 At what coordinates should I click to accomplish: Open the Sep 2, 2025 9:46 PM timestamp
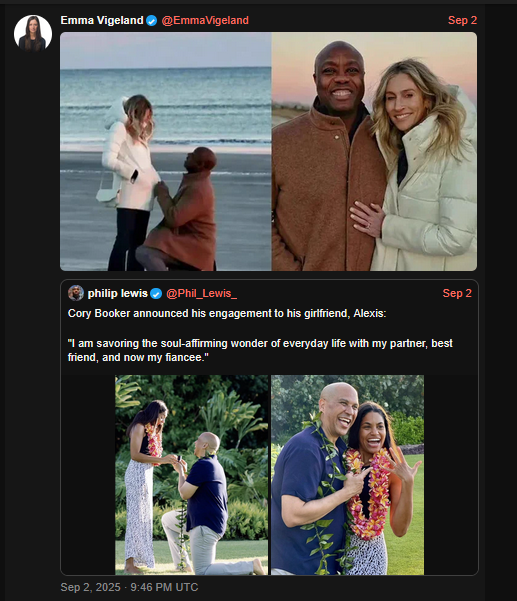(x=129, y=587)
